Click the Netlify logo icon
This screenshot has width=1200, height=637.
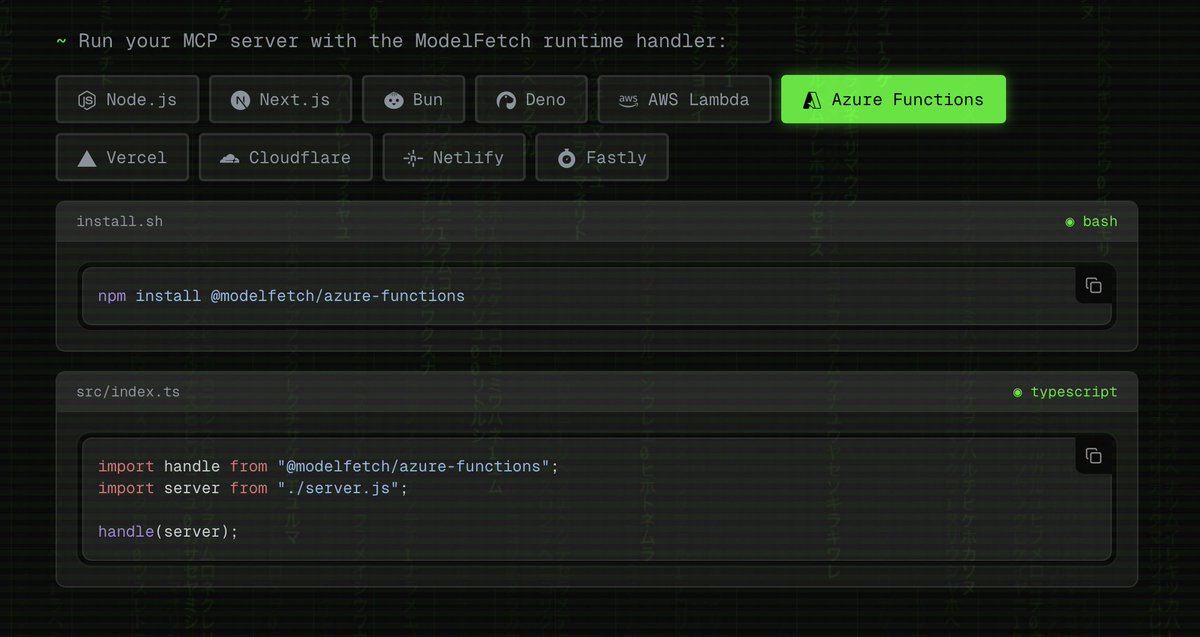413,158
